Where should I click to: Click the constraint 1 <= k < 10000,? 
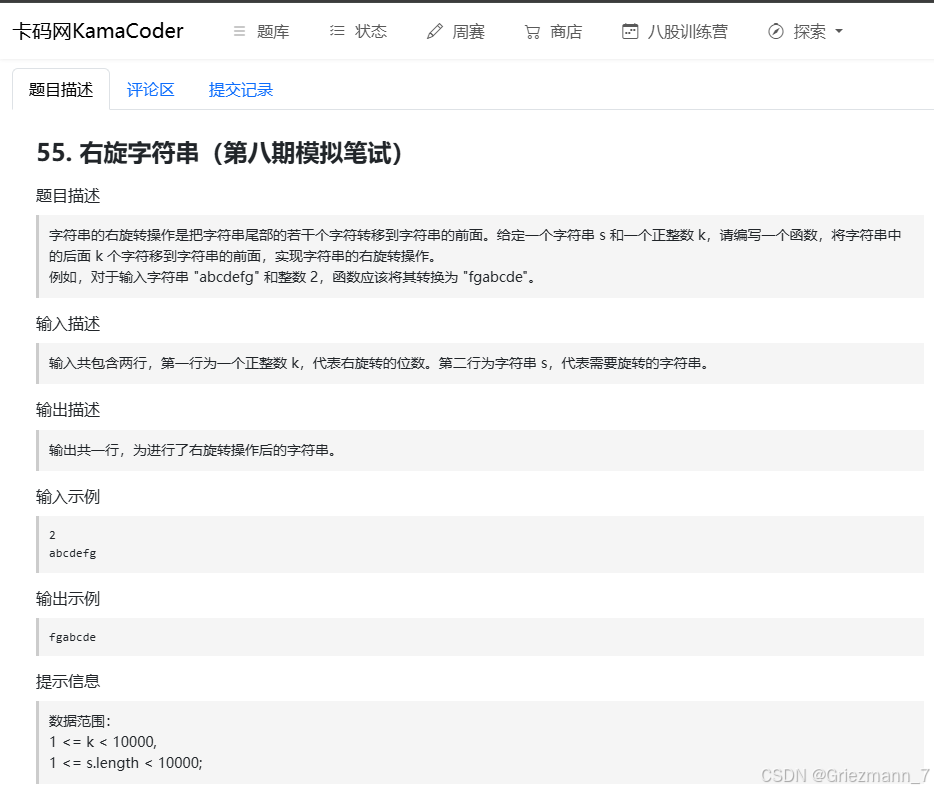[103, 742]
